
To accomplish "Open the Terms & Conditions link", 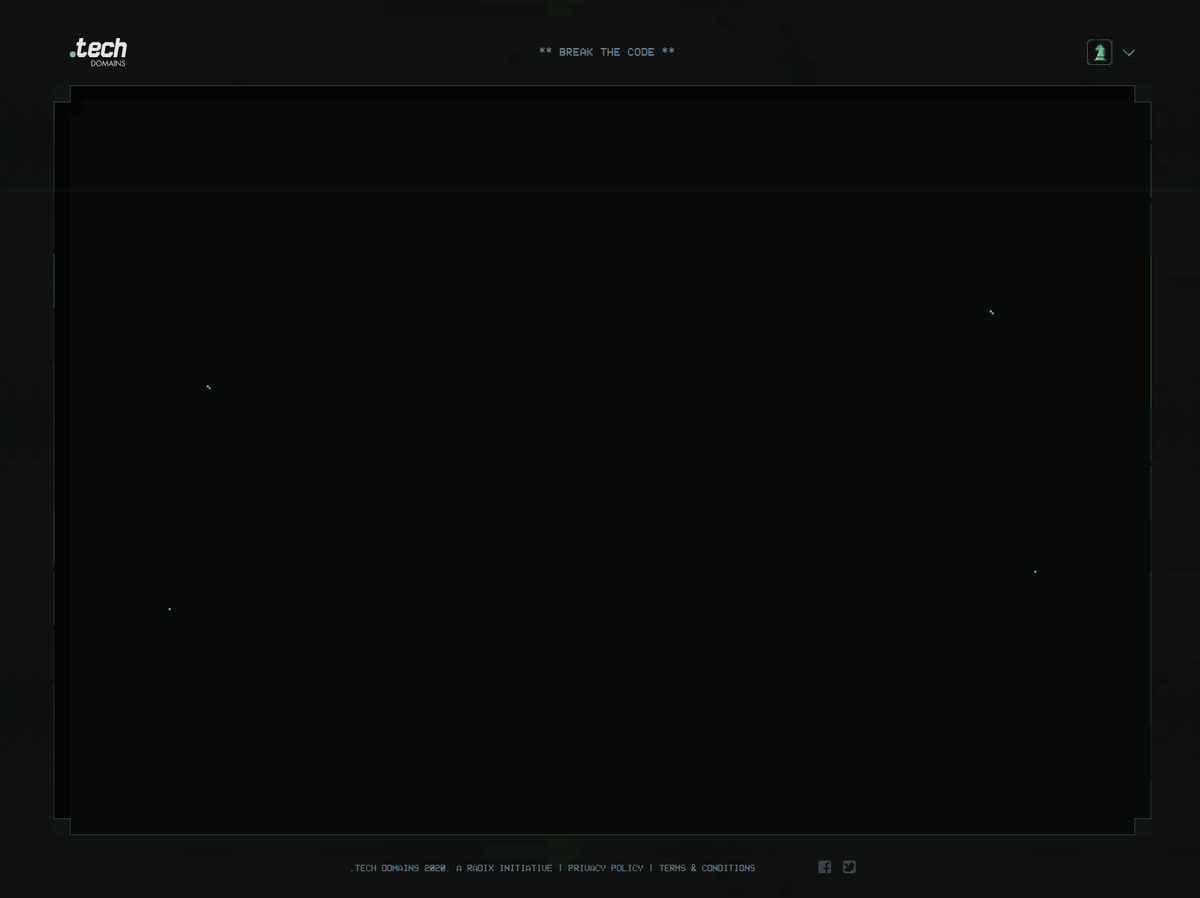I will 707,868.
